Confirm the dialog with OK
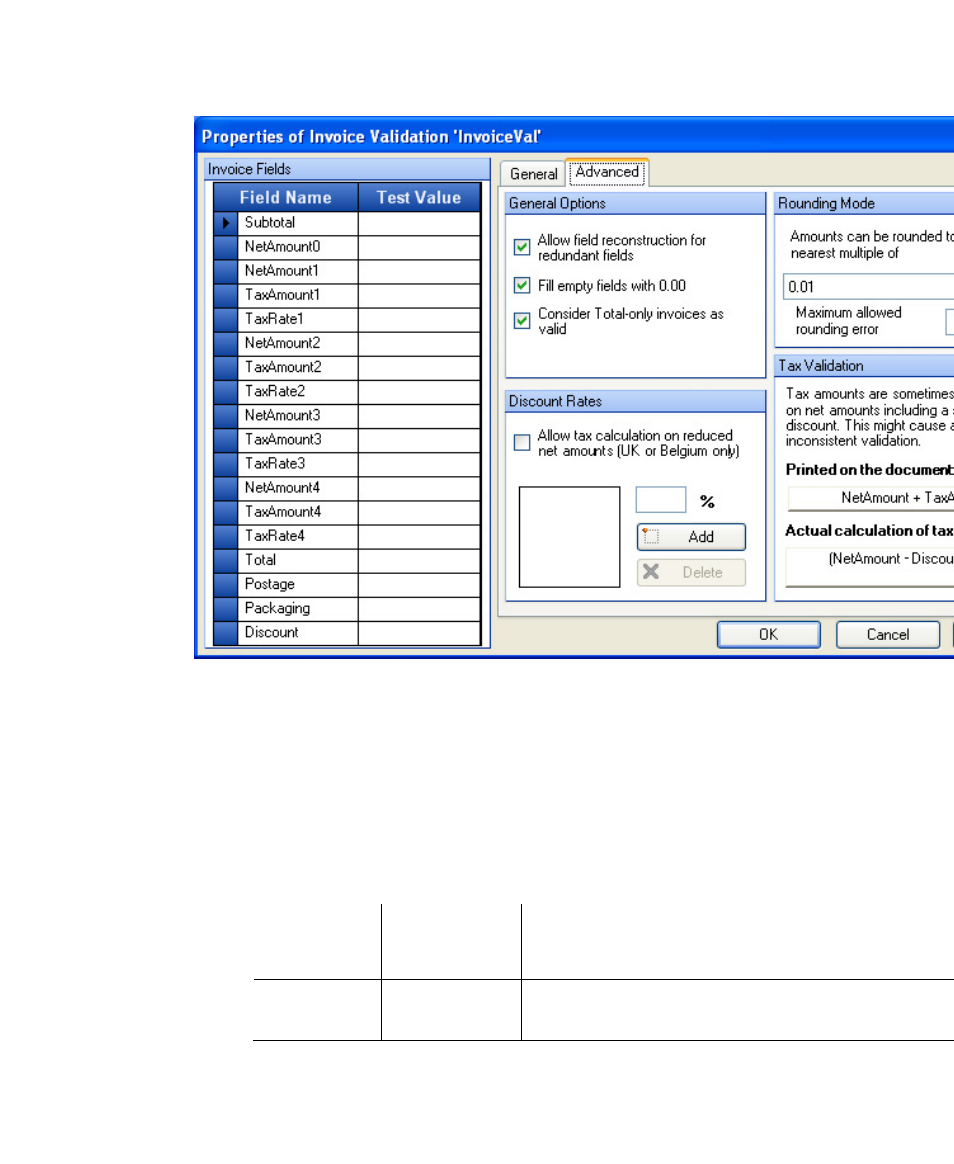Image resolution: width=954 pixels, height=1164 pixels. 768,635
